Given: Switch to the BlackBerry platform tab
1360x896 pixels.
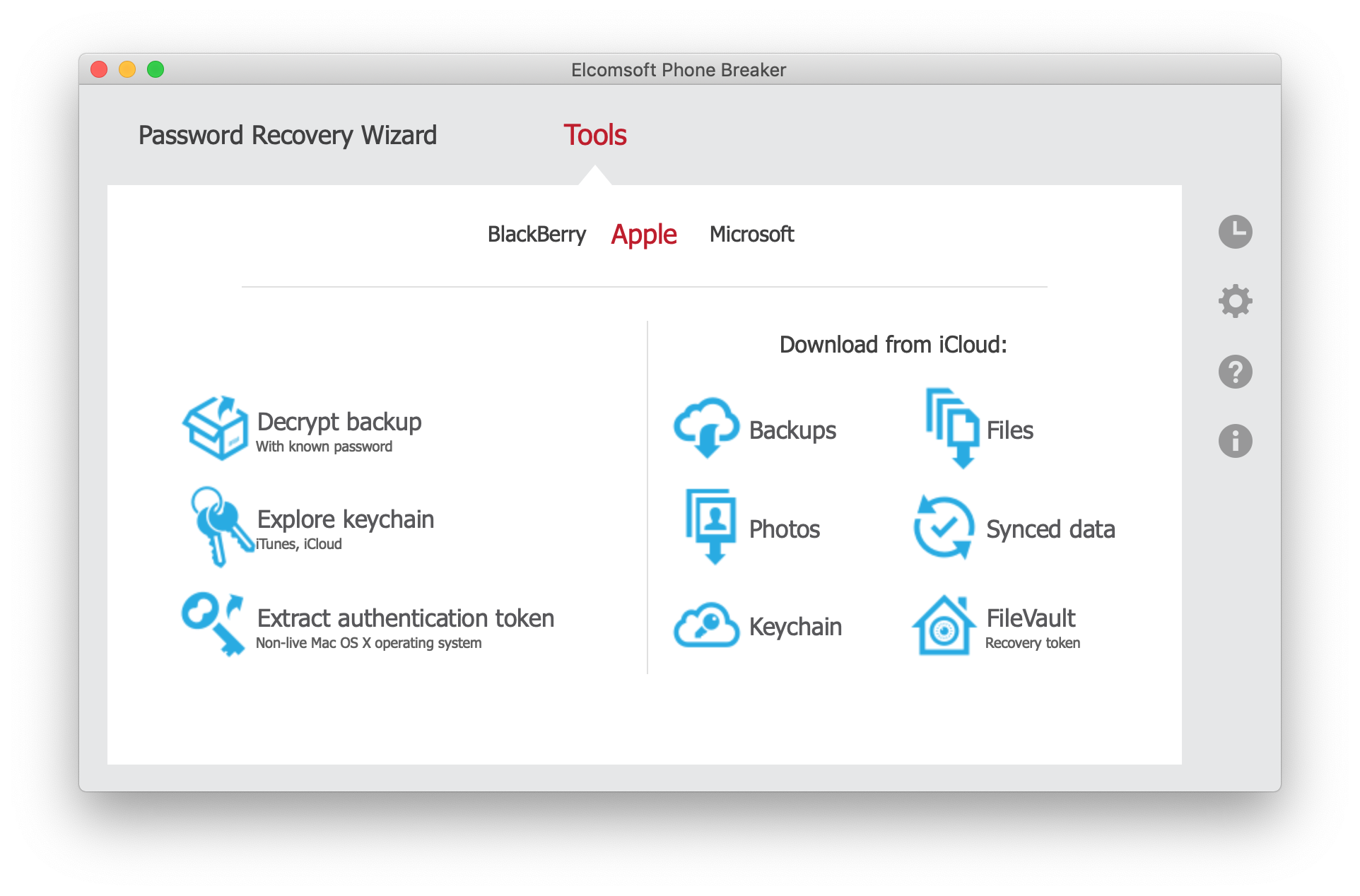Looking at the screenshot, I should pos(537,234).
